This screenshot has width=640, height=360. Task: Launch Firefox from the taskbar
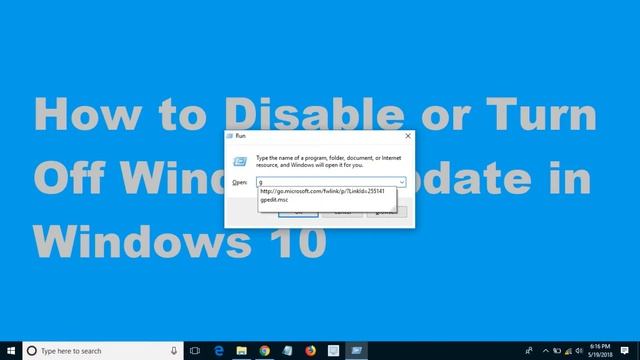coord(311,351)
